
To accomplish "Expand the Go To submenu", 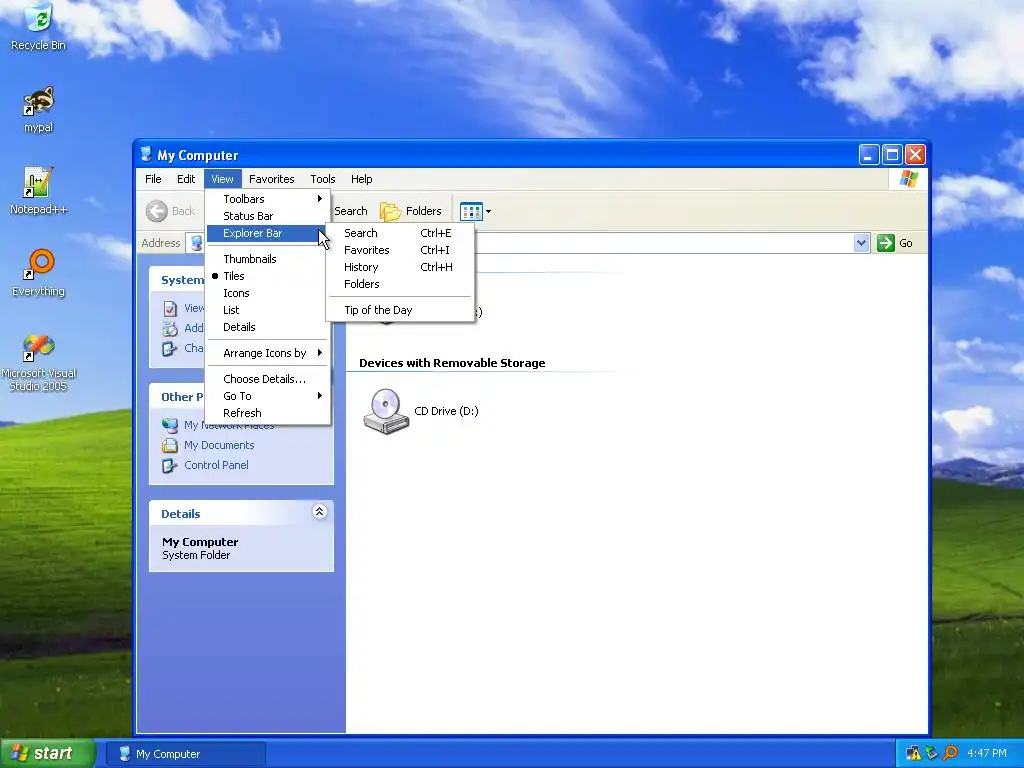I will 268,396.
